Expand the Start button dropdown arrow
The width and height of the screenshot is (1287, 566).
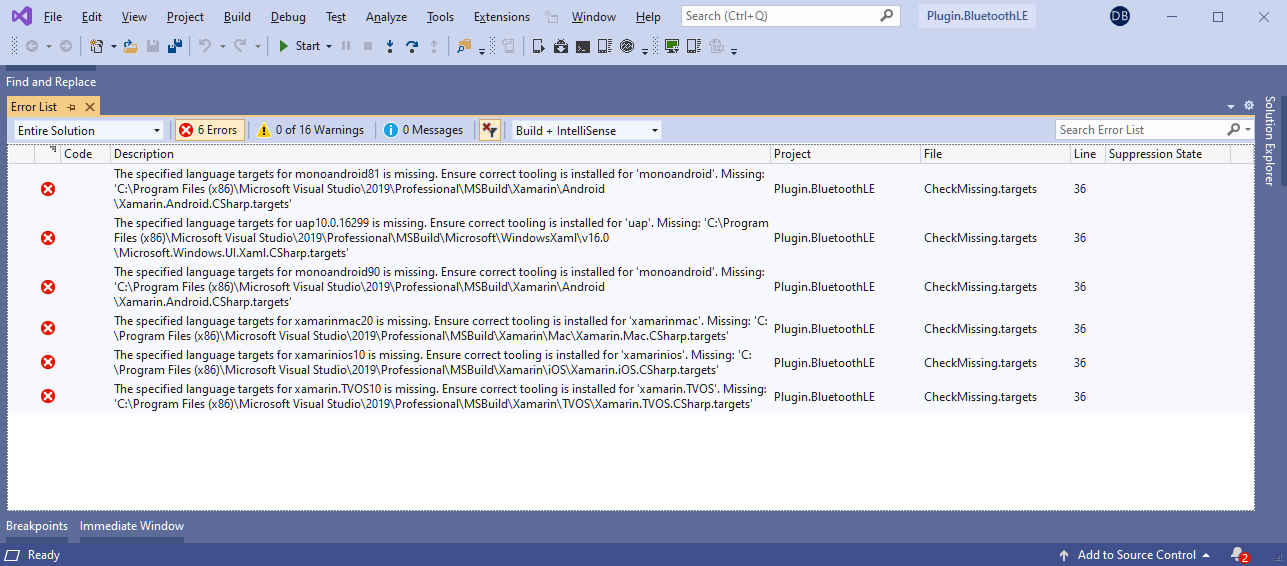point(328,46)
